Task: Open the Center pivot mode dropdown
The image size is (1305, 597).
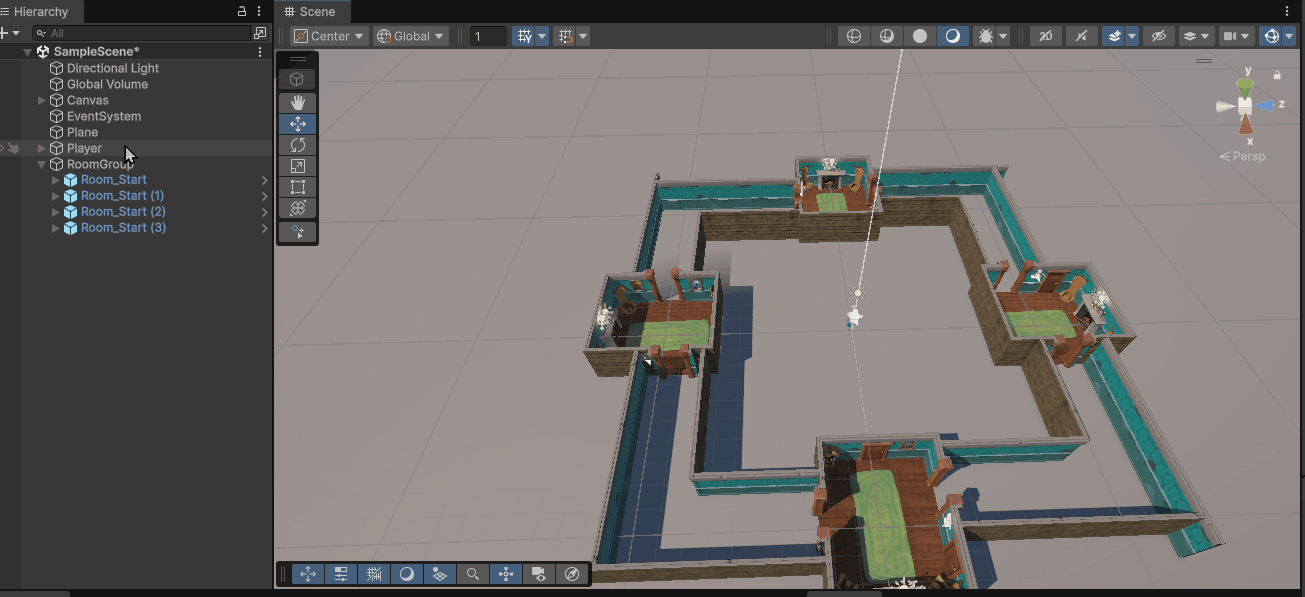Action: (x=329, y=36)
